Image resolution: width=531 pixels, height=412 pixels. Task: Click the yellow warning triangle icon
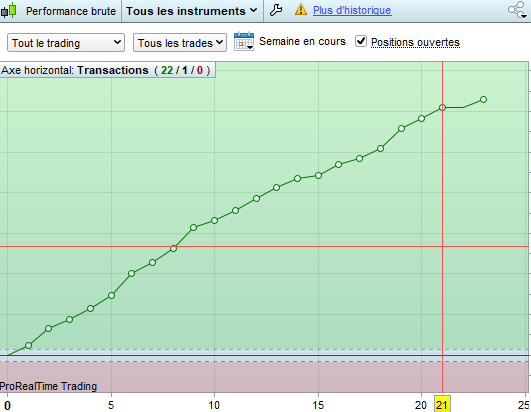coord(301,10)
